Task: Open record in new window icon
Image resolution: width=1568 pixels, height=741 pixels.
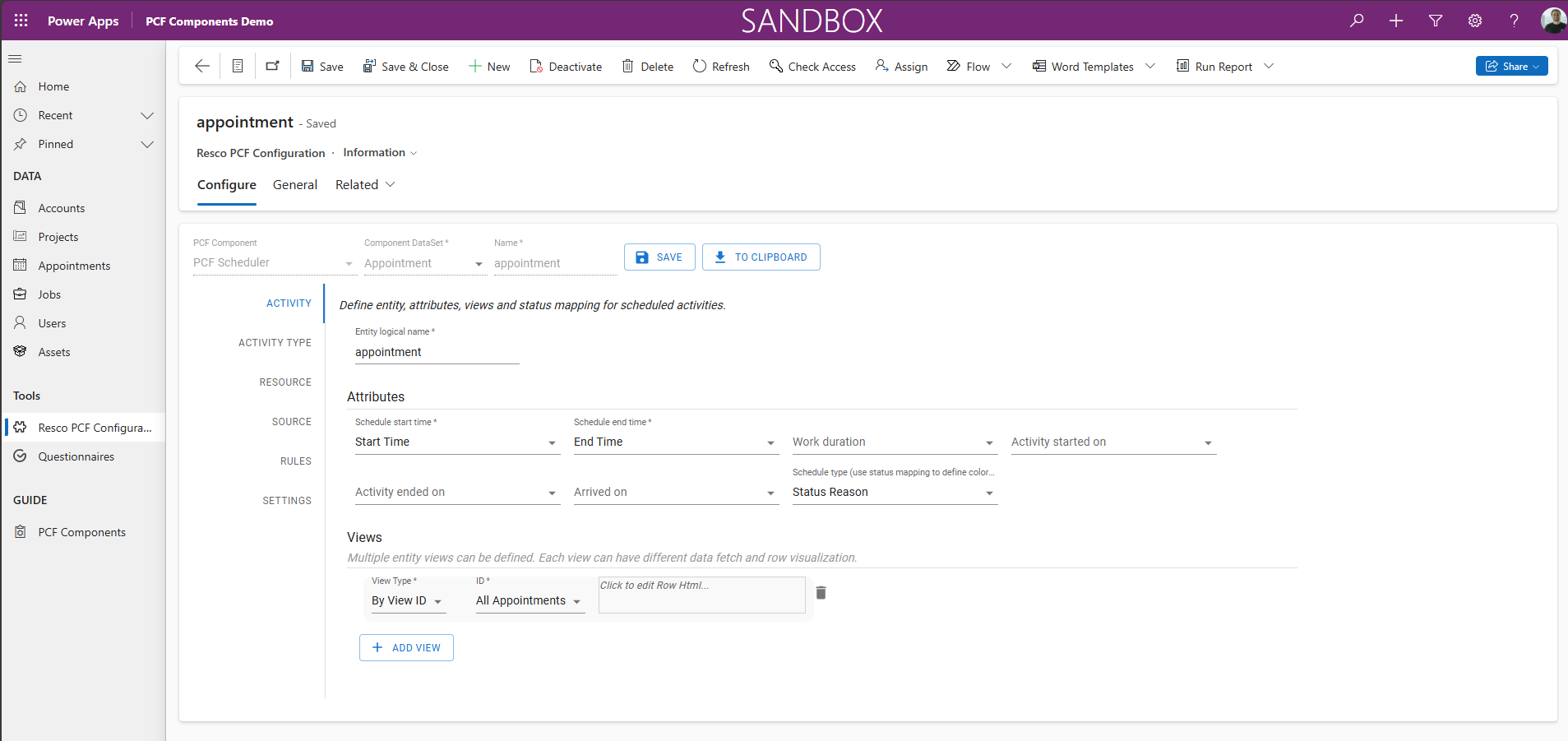Action: click(x=272, y=67)
